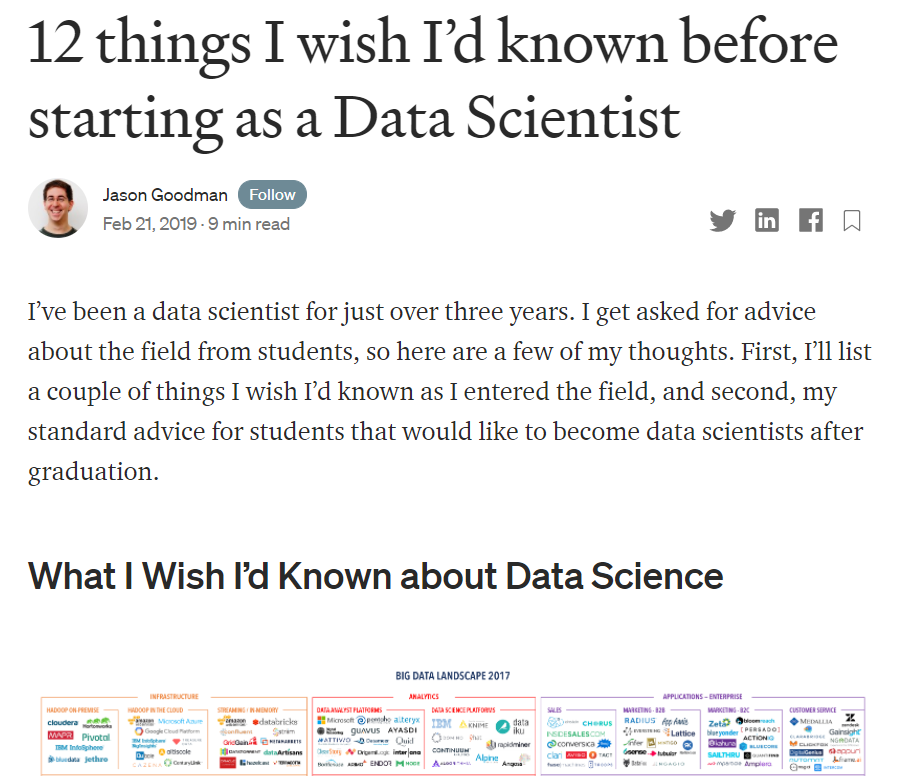Click the Cloudera logo in the landscape image
Screen dimensions: 921x776
click(62, 721)
